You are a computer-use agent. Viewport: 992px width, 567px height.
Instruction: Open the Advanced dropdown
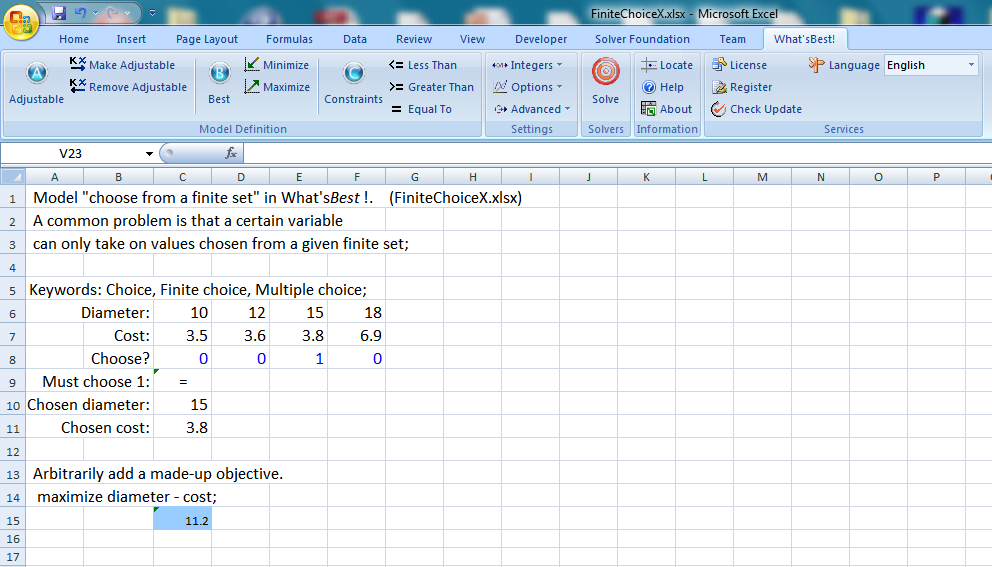[531, 109]
